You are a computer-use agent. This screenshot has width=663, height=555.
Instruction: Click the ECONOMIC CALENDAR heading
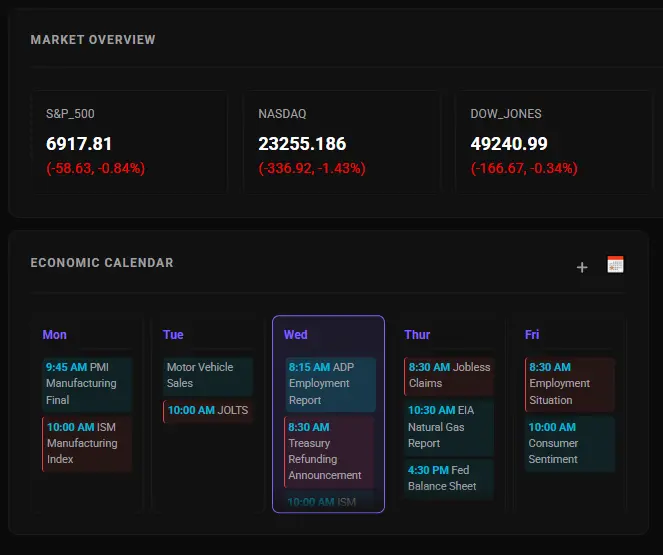[102, 262]
